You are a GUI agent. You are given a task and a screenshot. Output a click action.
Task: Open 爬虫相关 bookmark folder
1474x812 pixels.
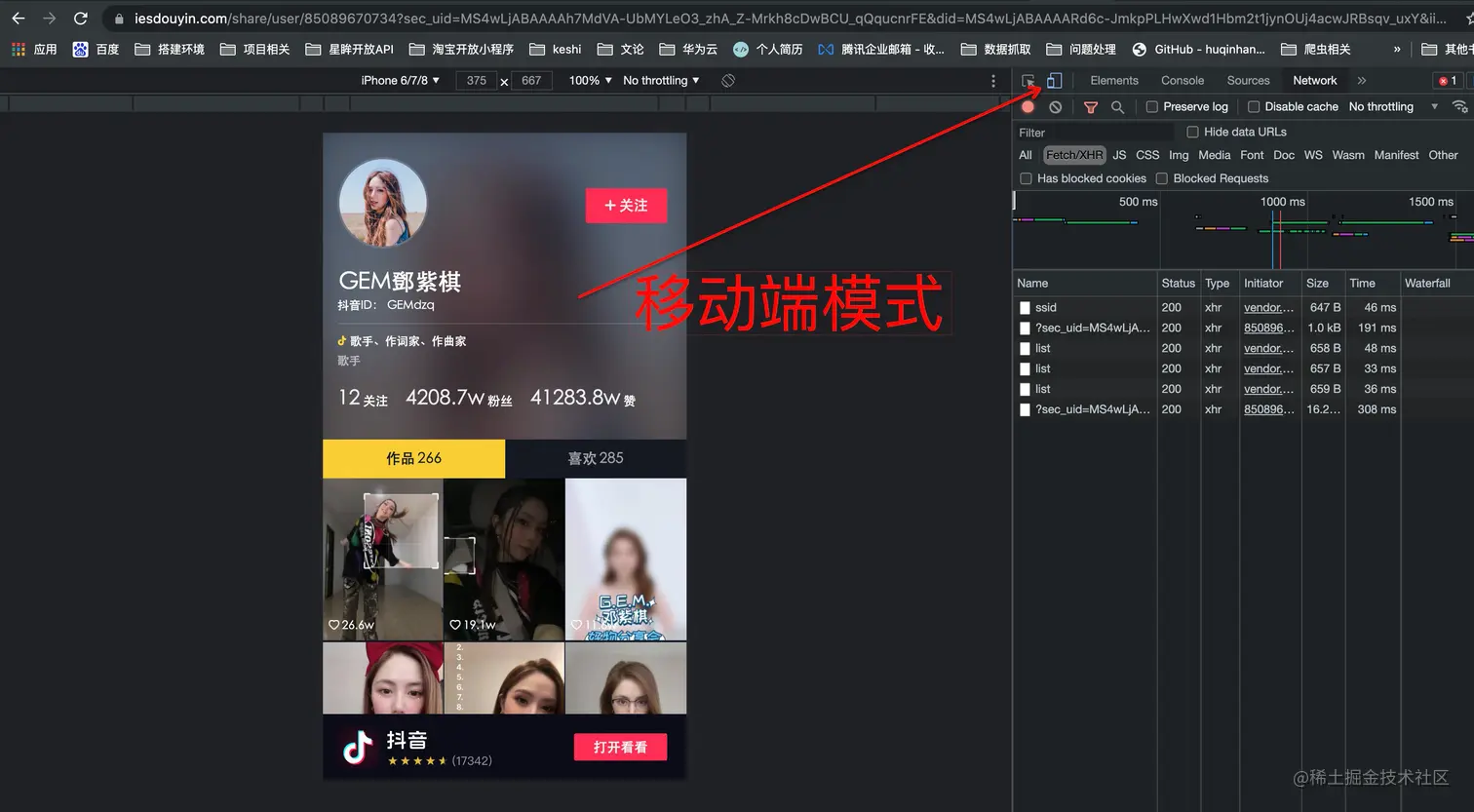[x=1315, y=49]
